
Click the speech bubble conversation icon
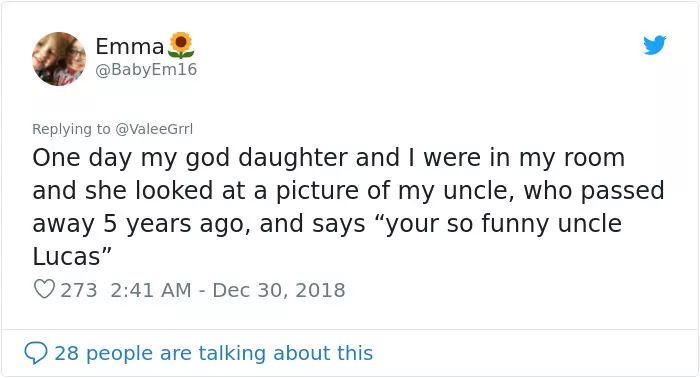tap(36, 353)
